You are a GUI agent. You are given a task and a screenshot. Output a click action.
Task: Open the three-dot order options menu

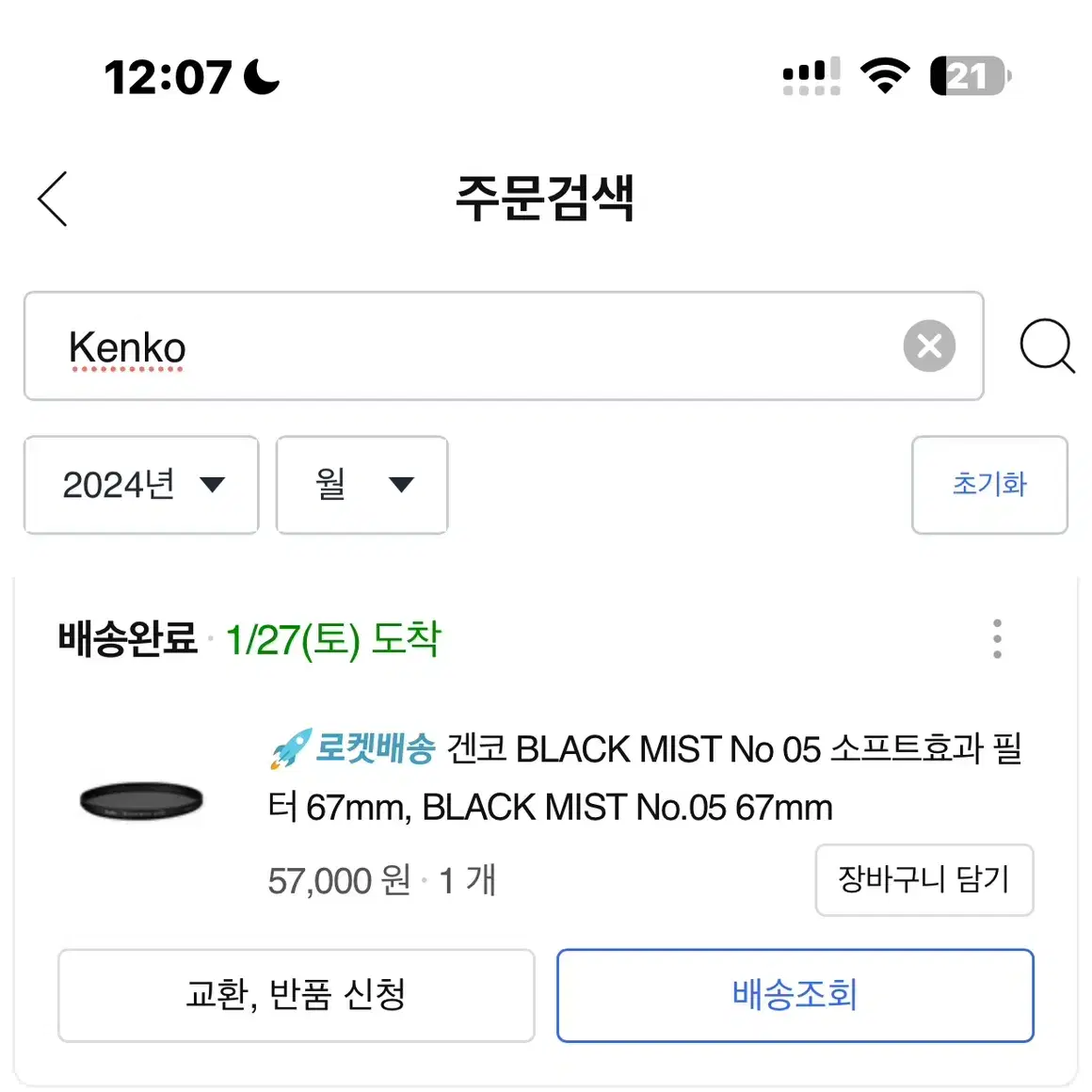(997, 638)
